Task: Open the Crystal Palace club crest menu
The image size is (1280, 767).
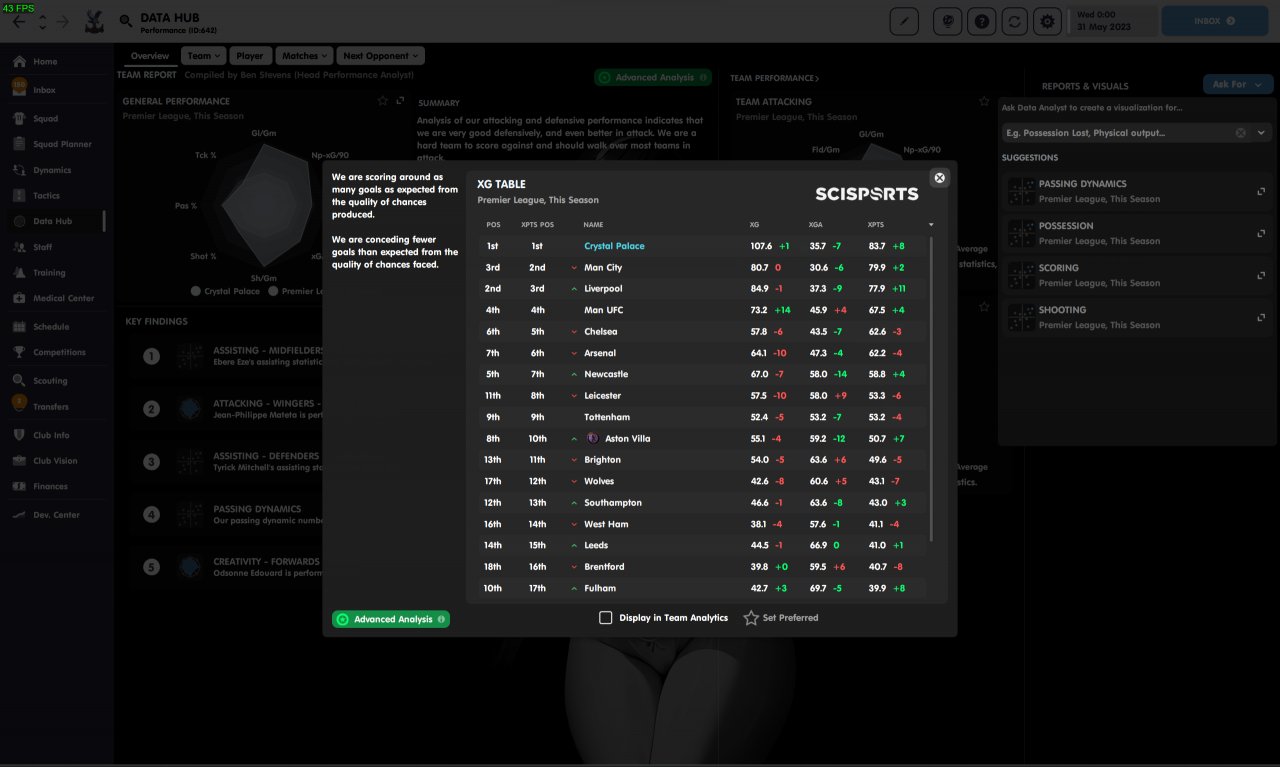Action: pos(94,20)
